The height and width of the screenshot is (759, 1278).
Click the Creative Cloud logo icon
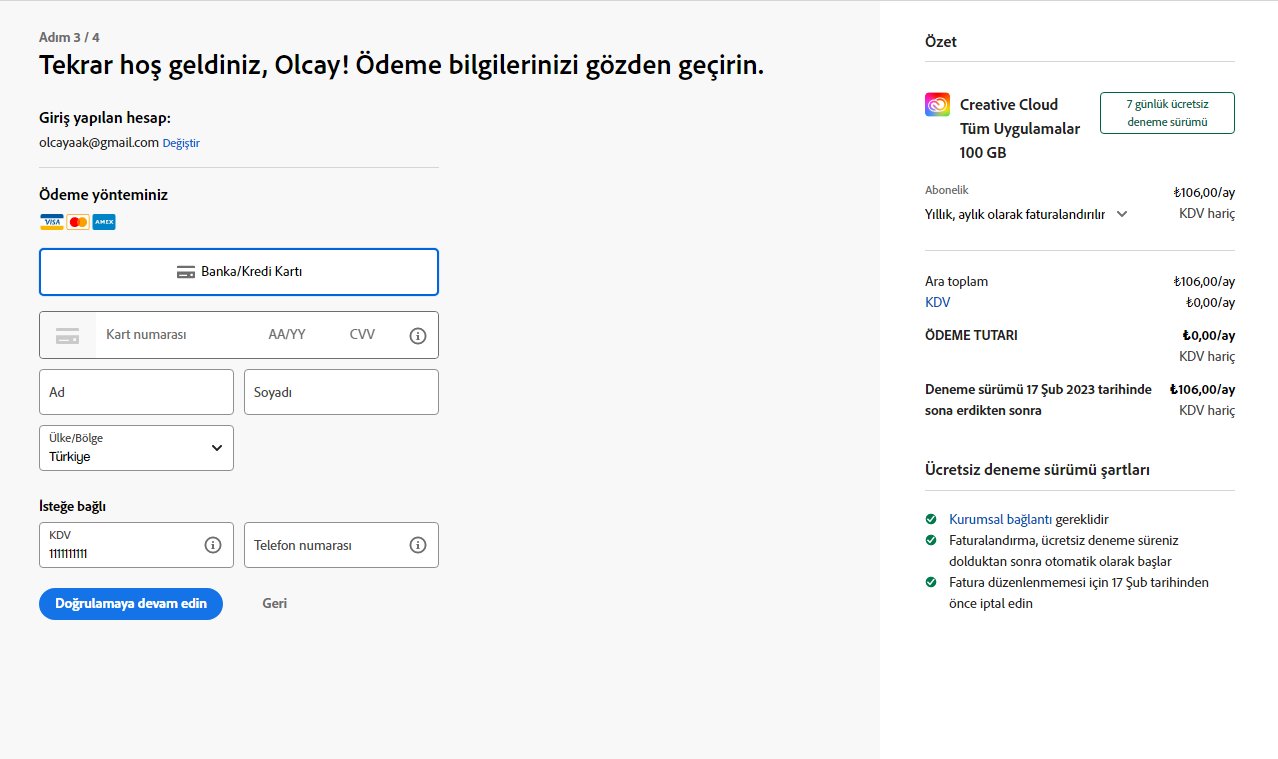[937, 105]
